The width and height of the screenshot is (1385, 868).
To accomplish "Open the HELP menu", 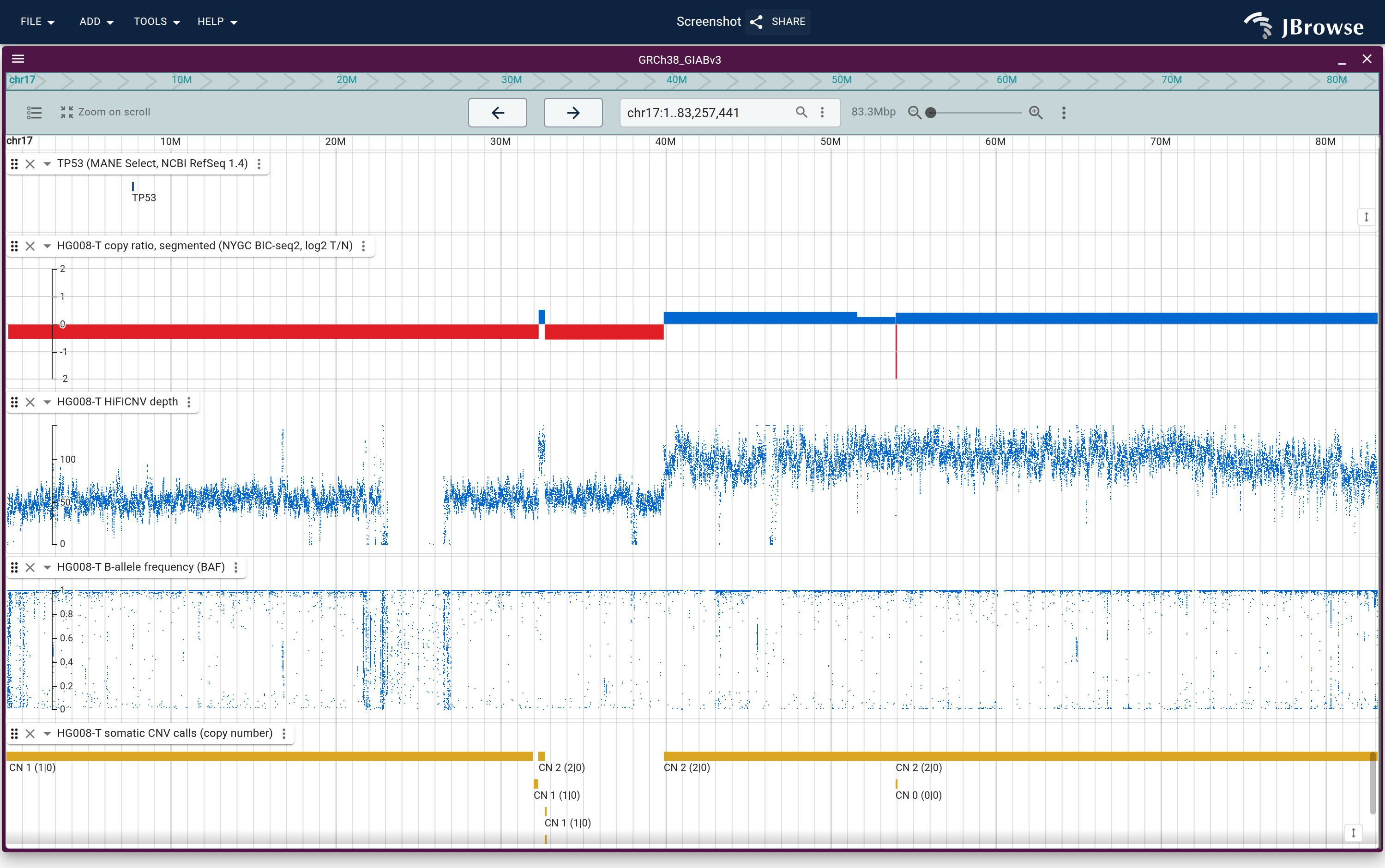I will [217, 22].
